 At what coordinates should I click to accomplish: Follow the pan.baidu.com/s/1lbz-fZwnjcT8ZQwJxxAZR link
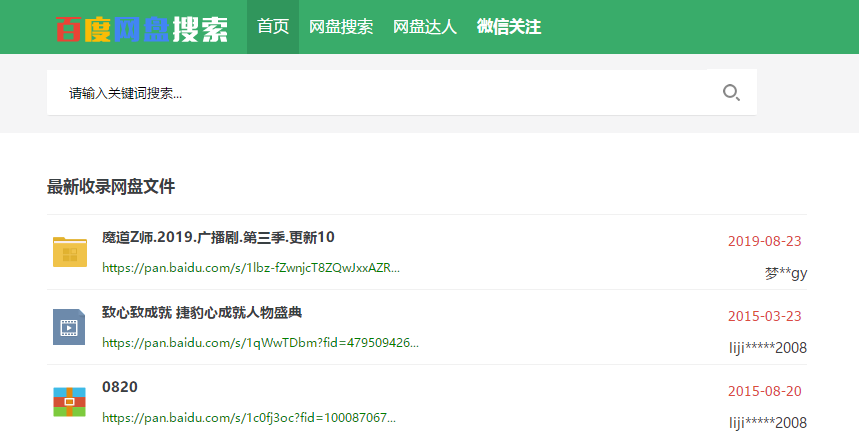(x=251, y=268)
